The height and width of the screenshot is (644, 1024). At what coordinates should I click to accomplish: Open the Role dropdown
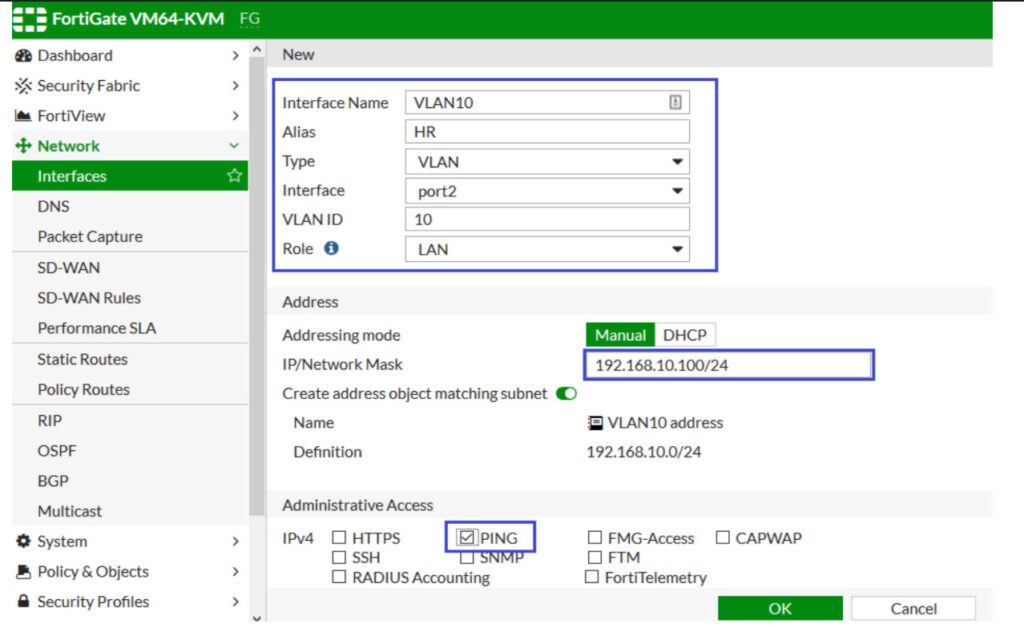coord(547,249)
